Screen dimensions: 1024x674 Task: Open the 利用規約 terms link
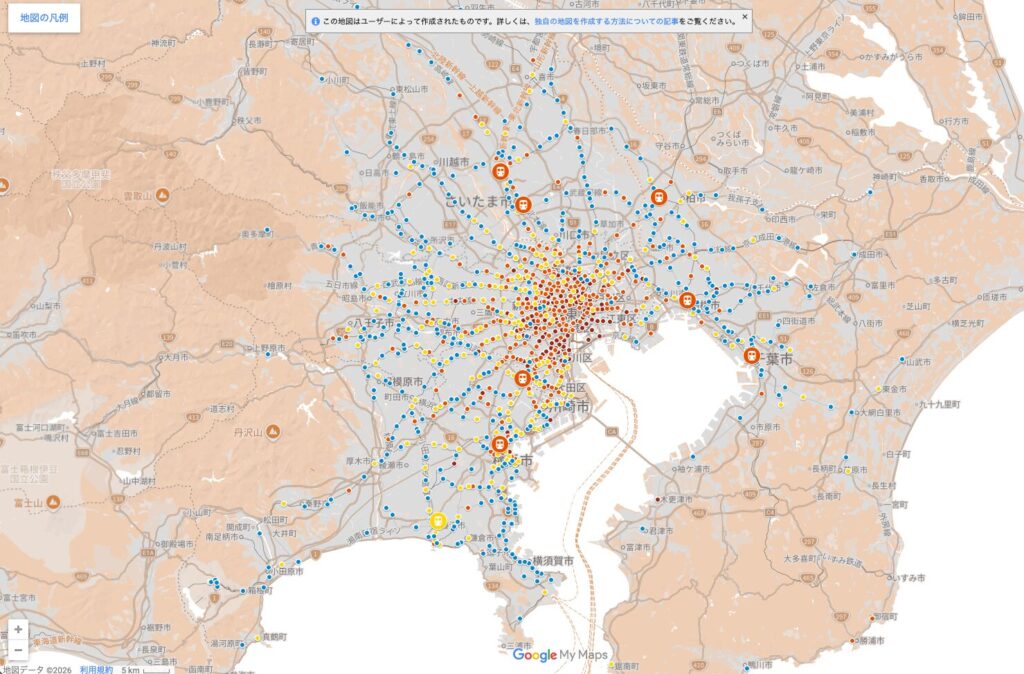pyautogui.click(x=96, y=668)
